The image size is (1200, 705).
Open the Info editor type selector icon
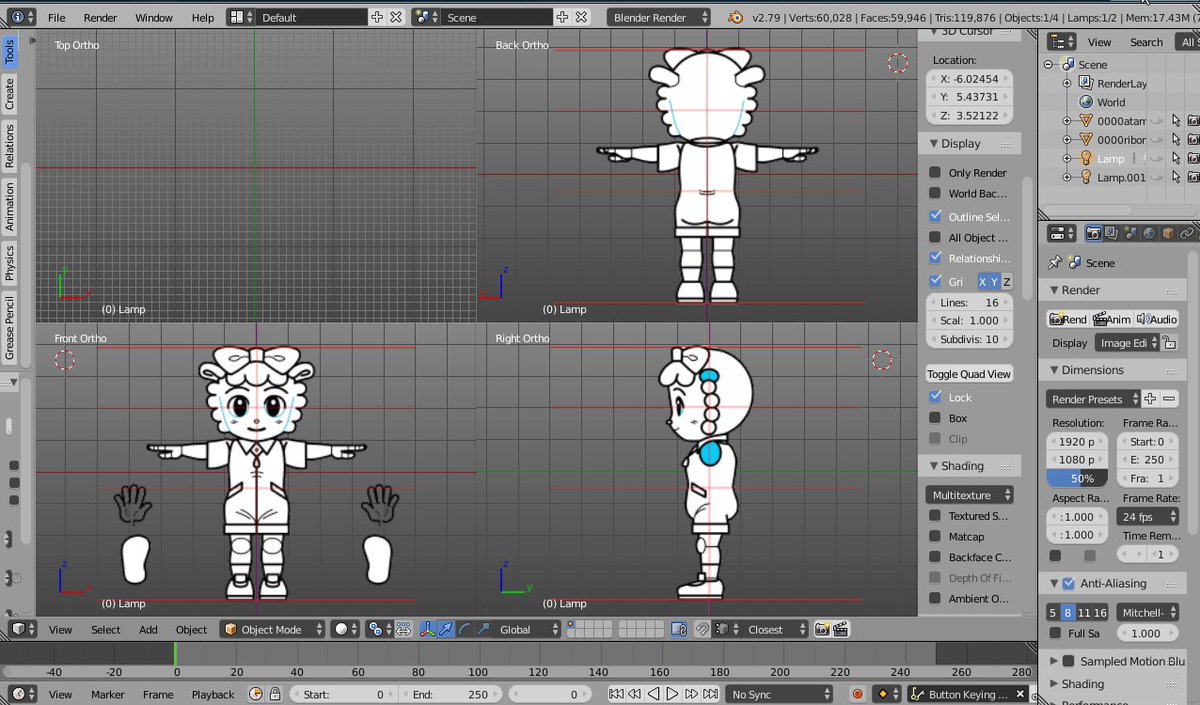(x=22, y=17)
